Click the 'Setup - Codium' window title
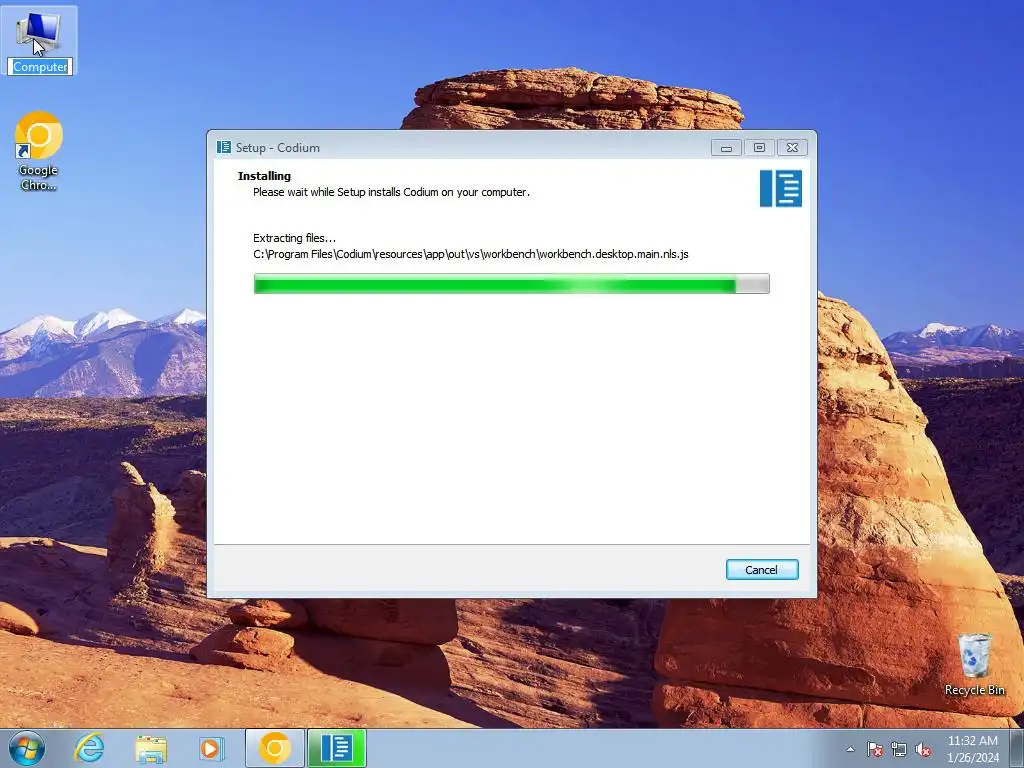1024x768 pixels. click(278, 148)
